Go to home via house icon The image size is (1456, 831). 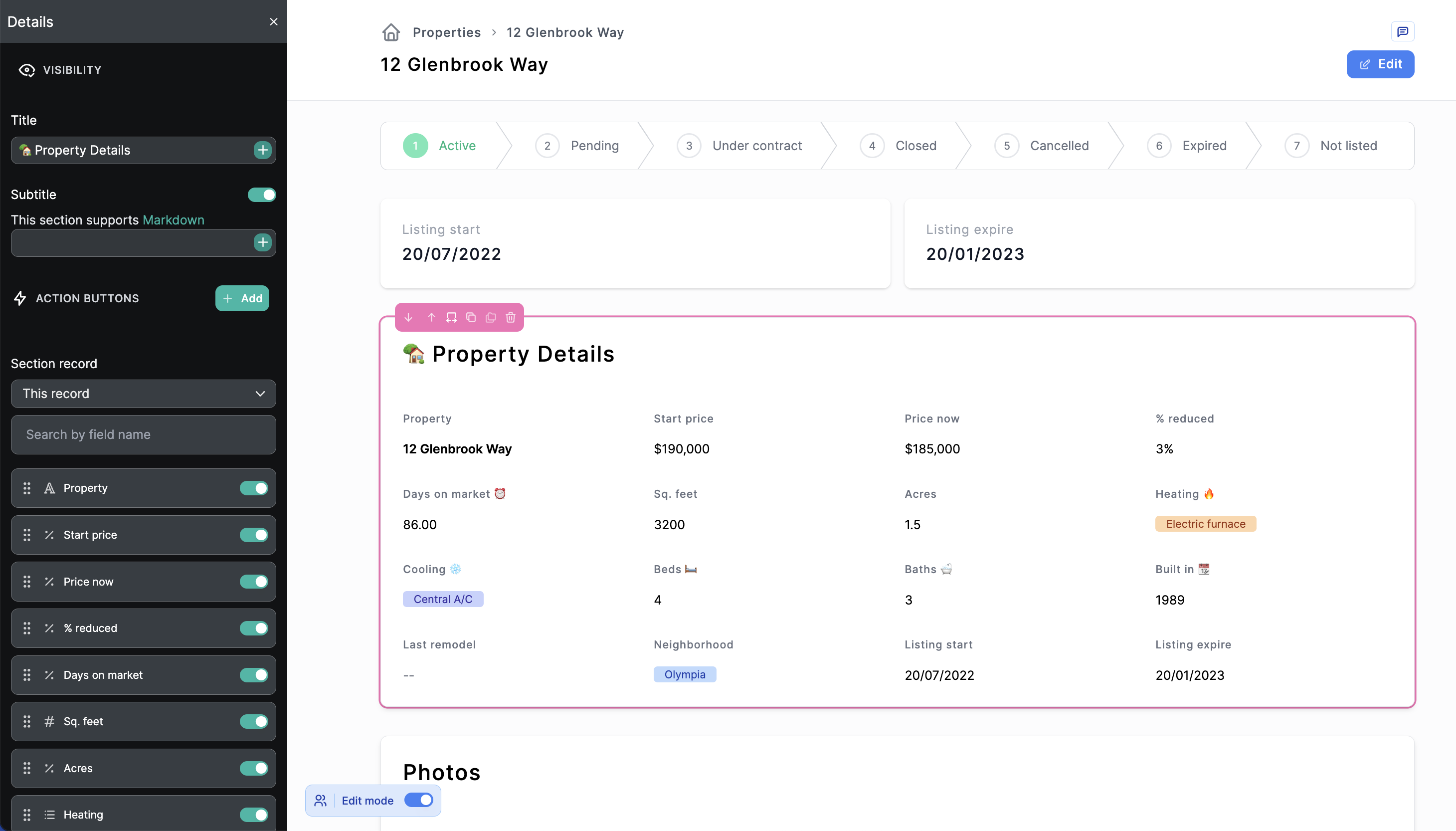point(391,32)
